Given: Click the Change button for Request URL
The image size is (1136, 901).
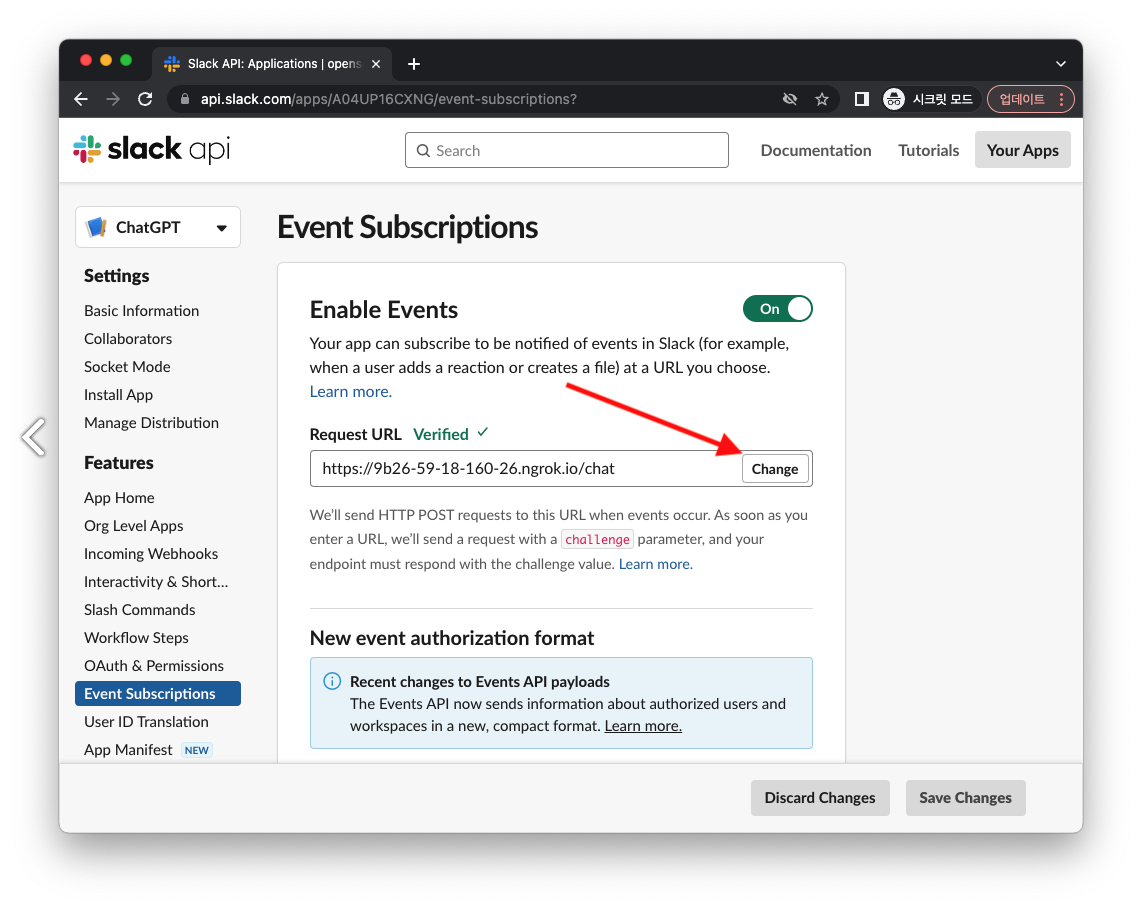Looking at the screenshot, I should tap(774, 469).
